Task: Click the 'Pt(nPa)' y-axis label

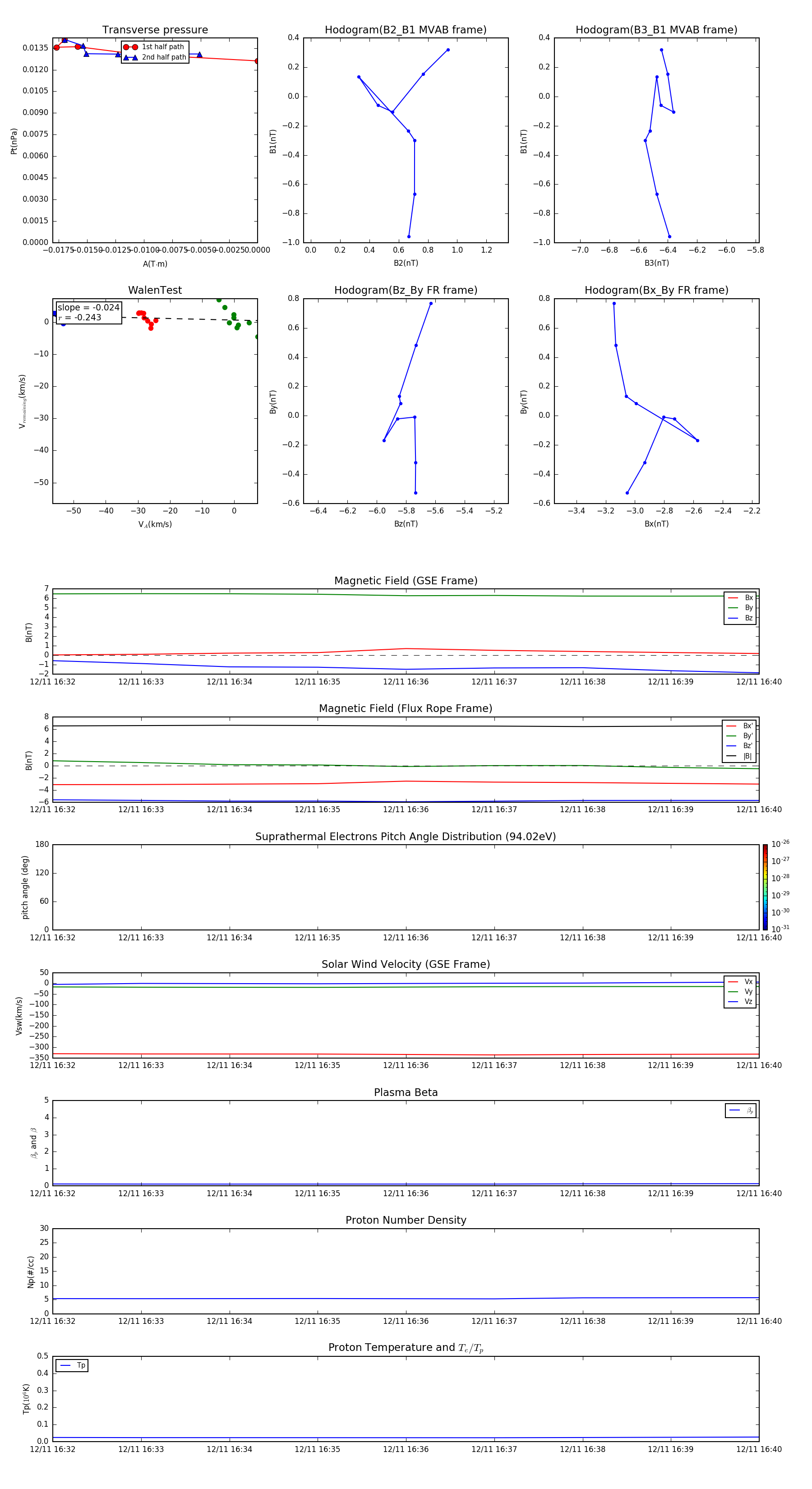Action: pyautogui.click(x=14, y=141)
